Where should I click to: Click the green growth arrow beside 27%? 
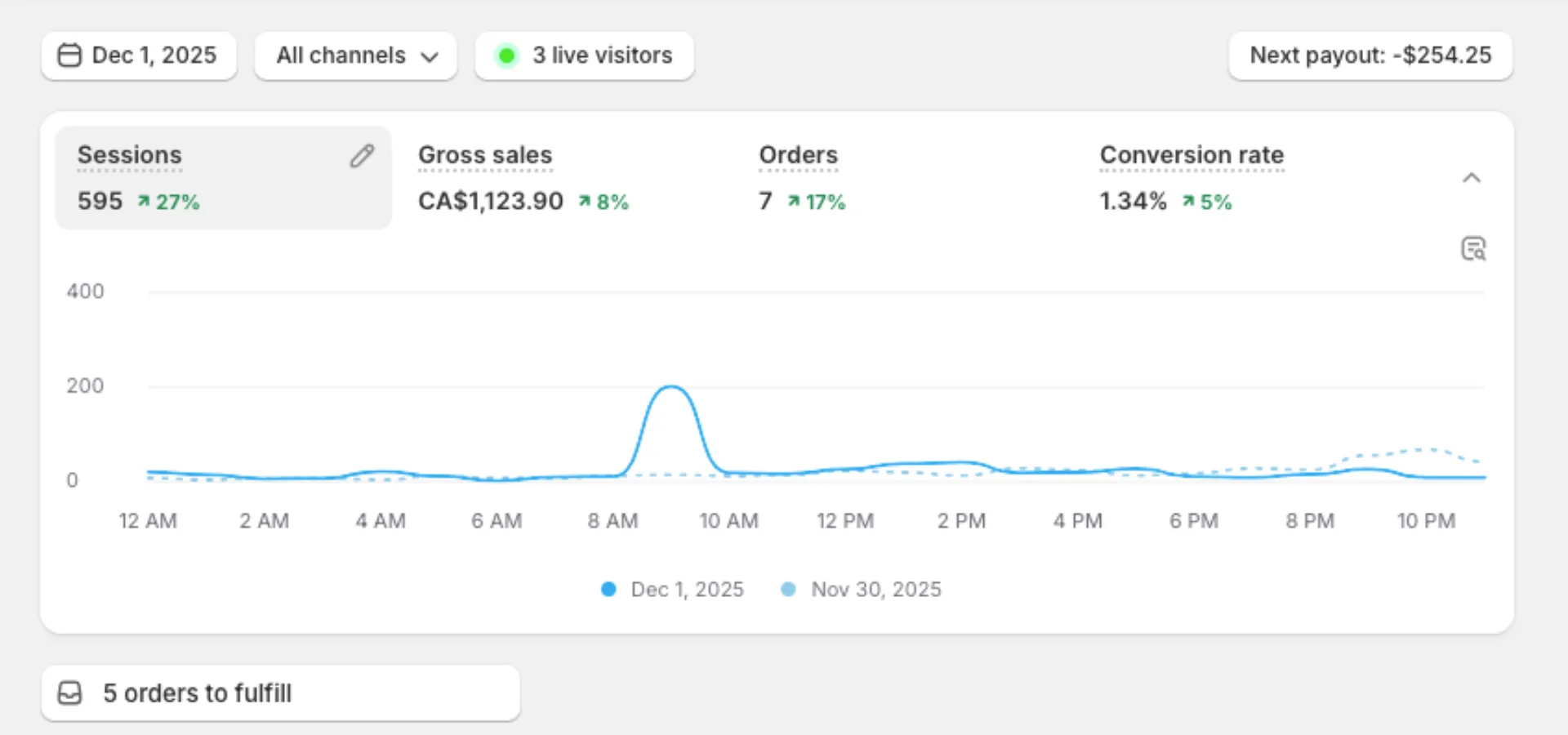coord(145,201)
